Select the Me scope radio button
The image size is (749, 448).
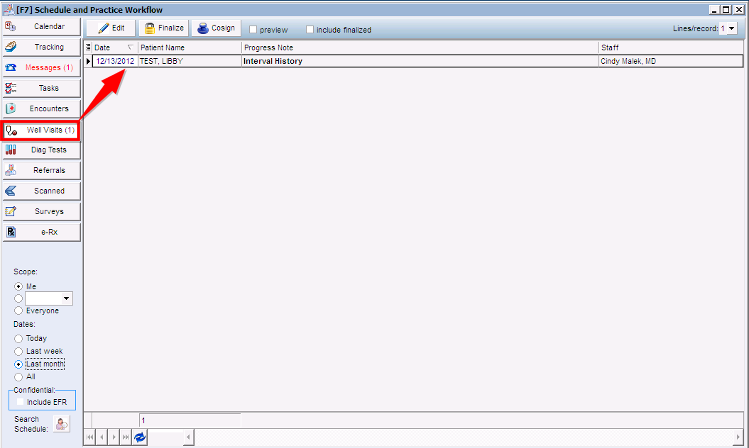coord(19,287)
